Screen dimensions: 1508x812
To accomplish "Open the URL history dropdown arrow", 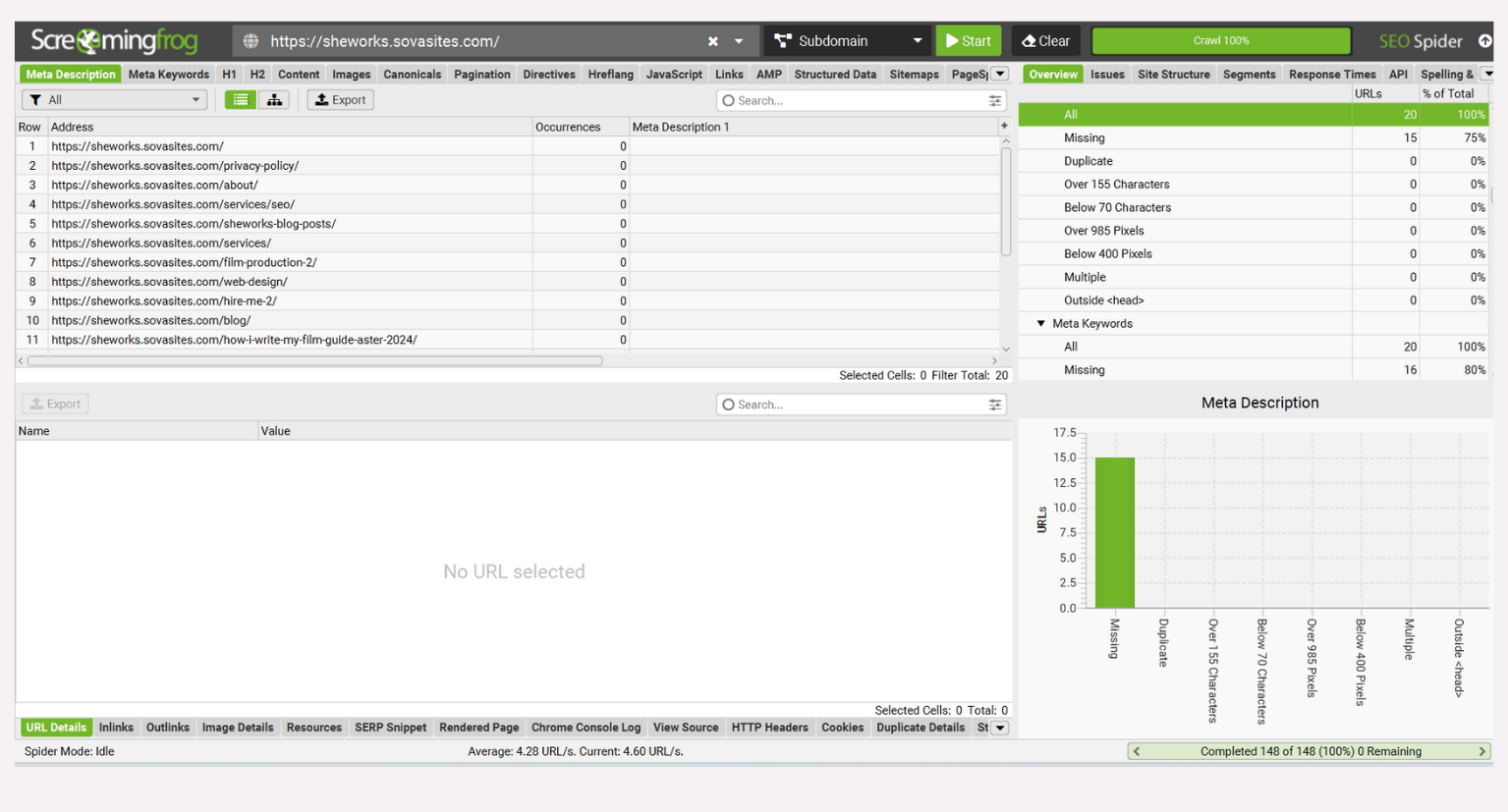I will (x=739, y=41).
